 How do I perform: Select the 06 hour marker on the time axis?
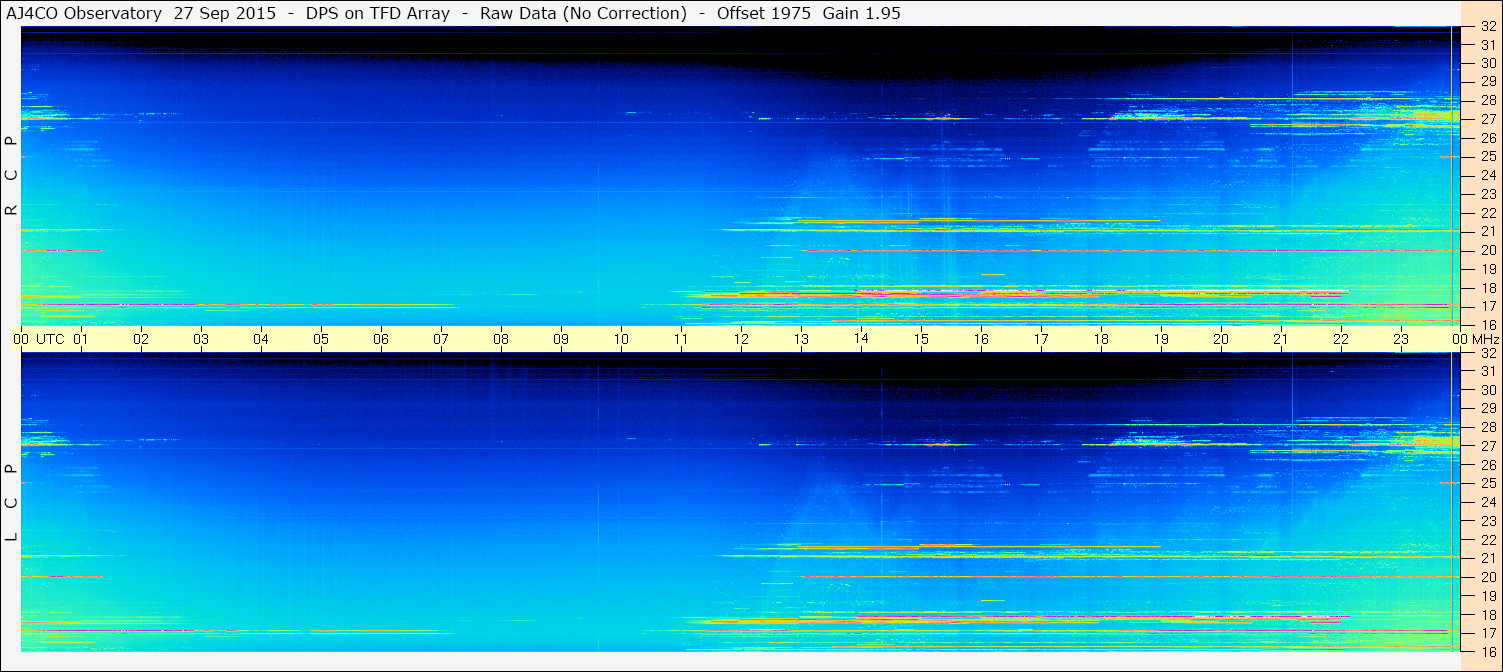point(381,339)
